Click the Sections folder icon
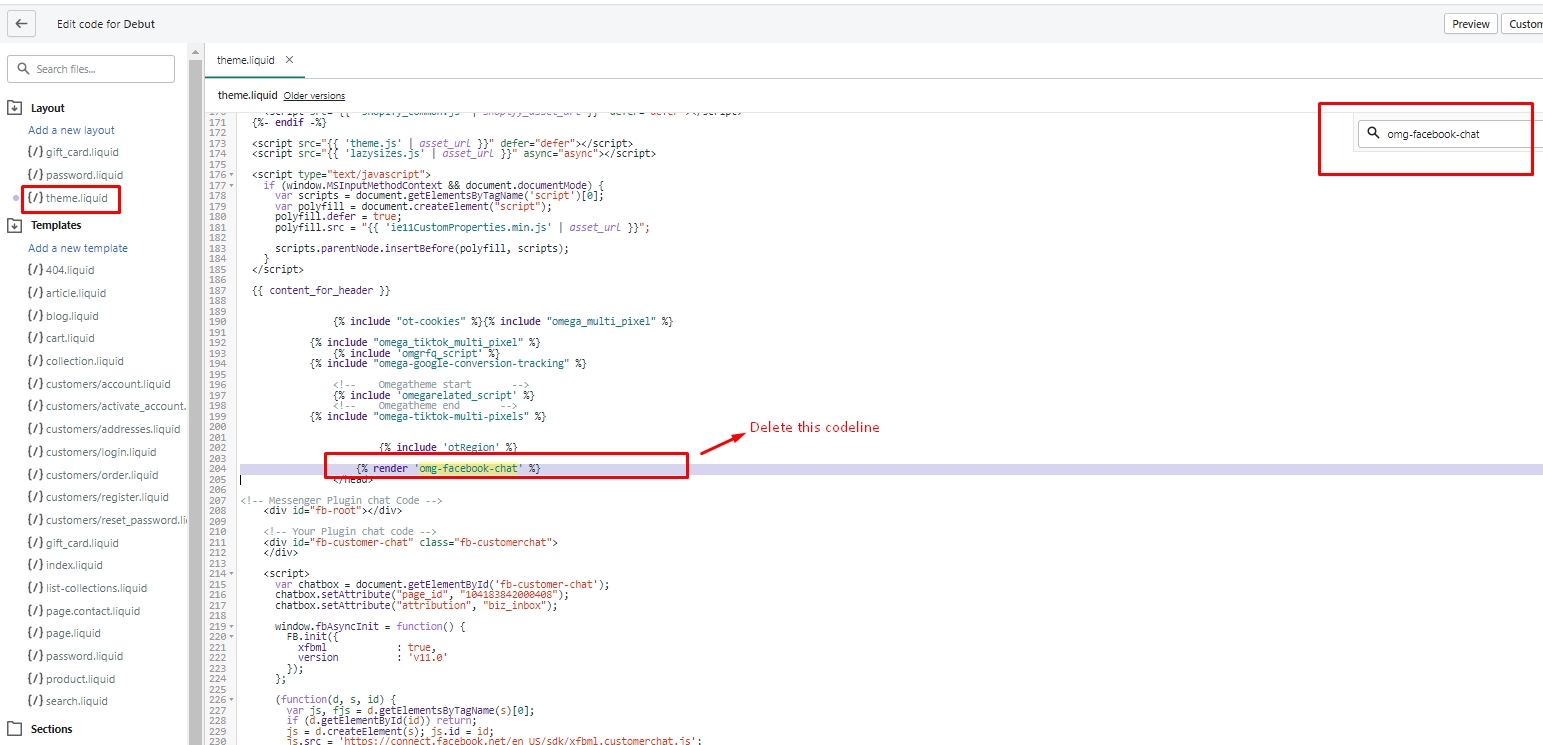The width and height of the screenshot is (1543, 745). pyautogui.click(x=15, y=729)
